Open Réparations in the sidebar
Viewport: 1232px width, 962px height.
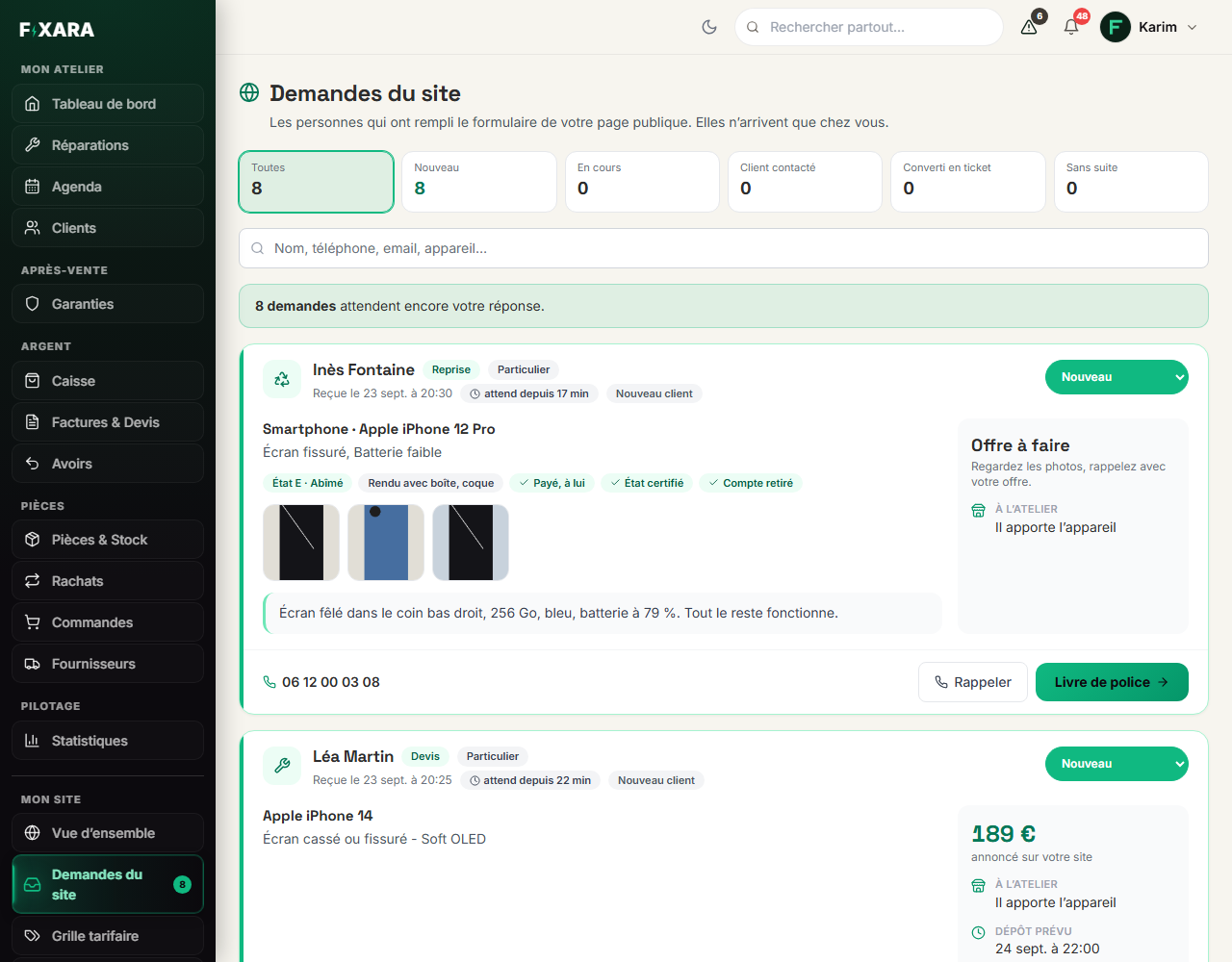108,145
